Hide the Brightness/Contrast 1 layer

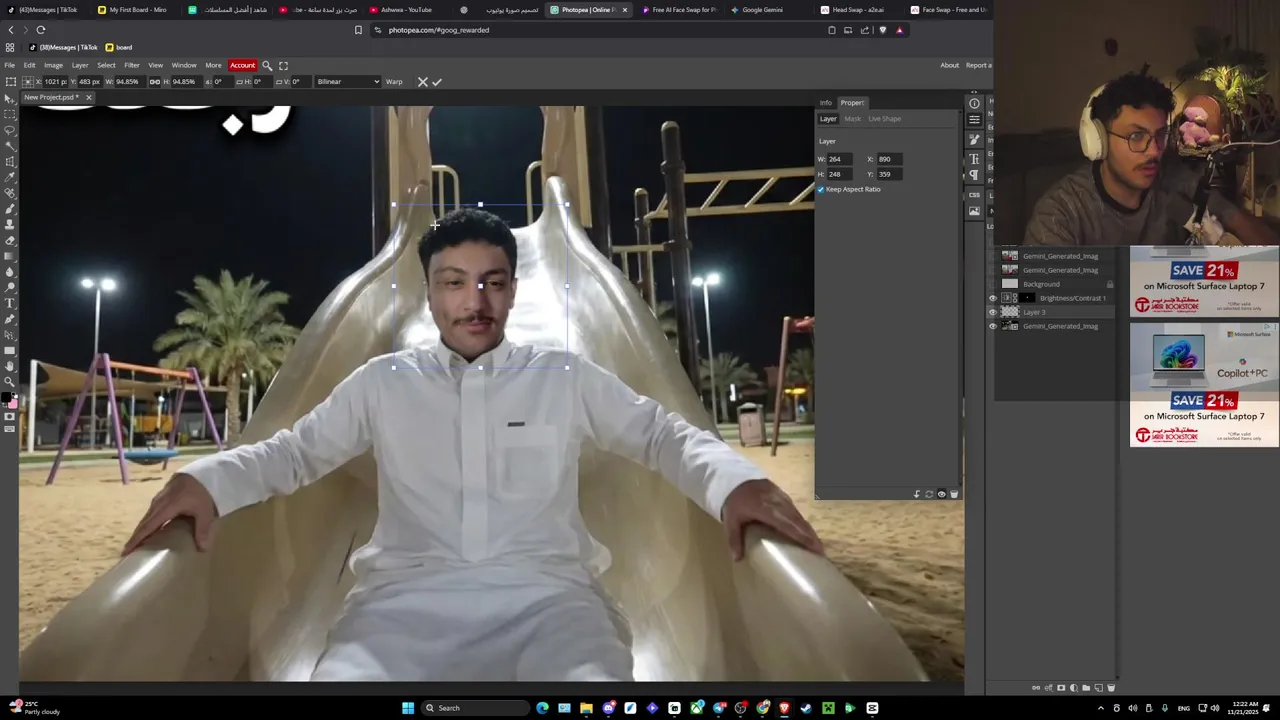point(993,298)
